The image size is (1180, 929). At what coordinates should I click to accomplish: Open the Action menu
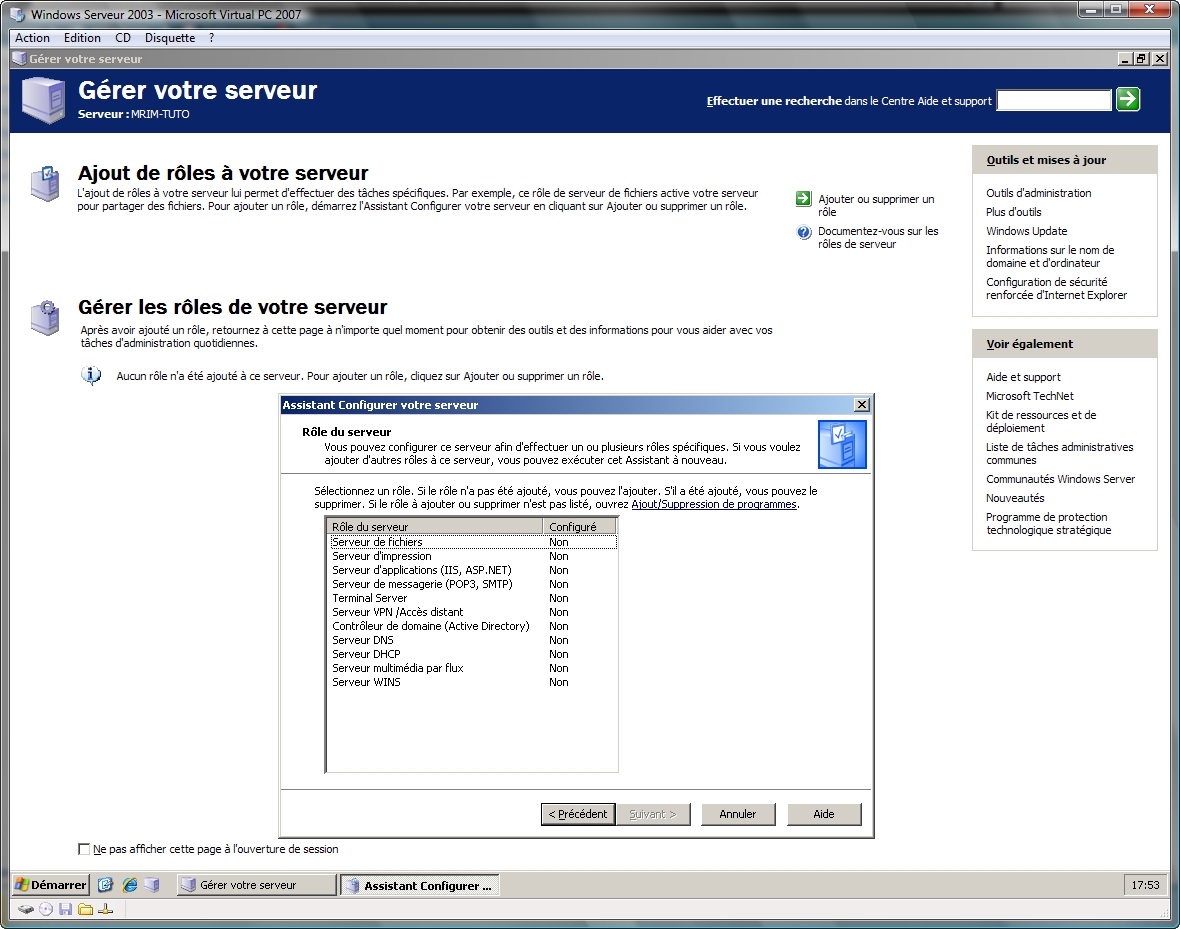32,38
